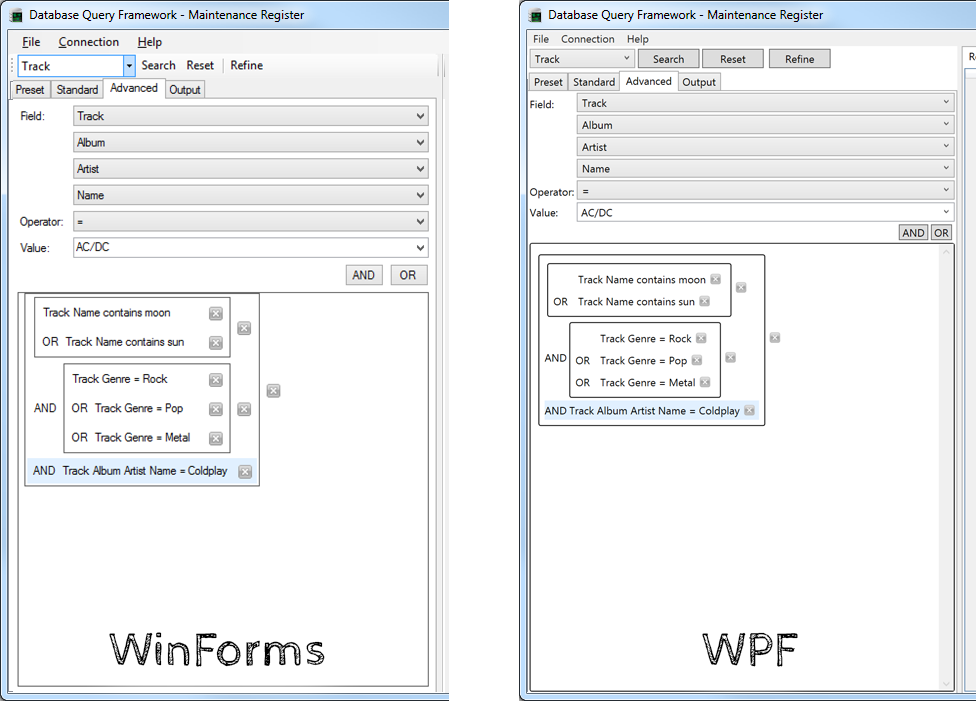Open the Name field dropdown in WinForms window
976x701 pixels.
coord(250,195)
